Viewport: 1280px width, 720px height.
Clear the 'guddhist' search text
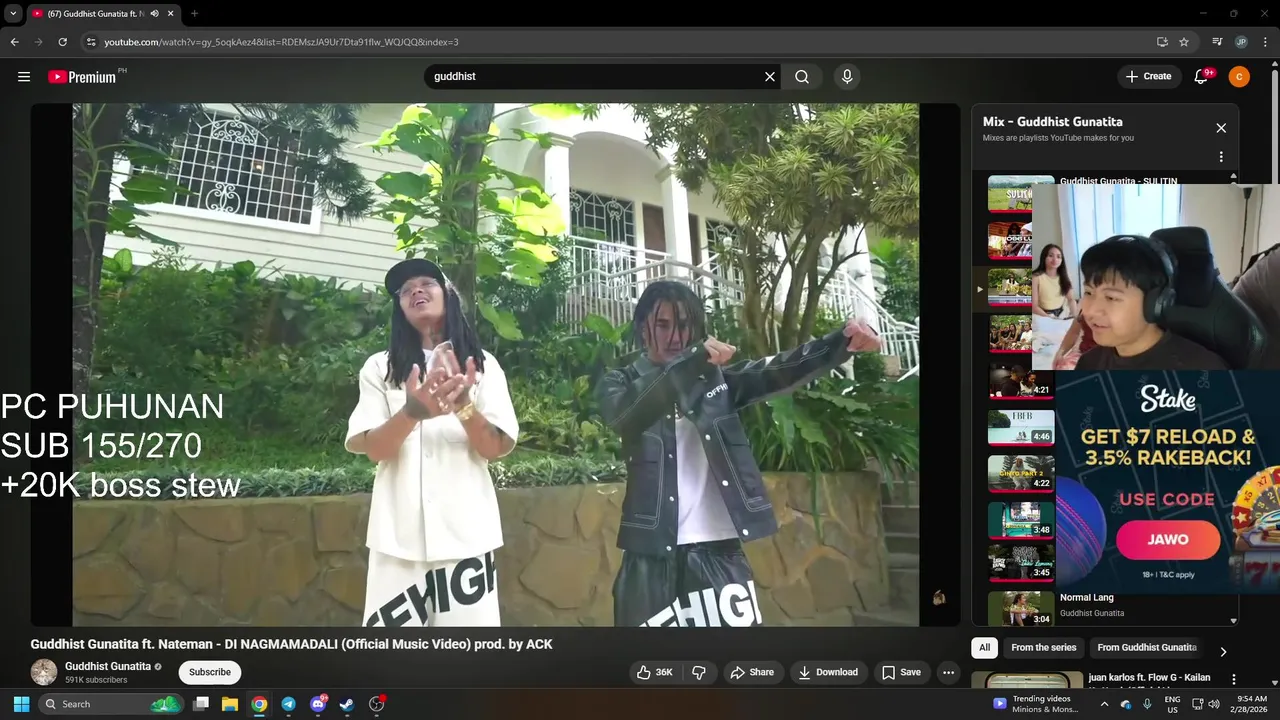pyautogui.click(x=770, y=76)
